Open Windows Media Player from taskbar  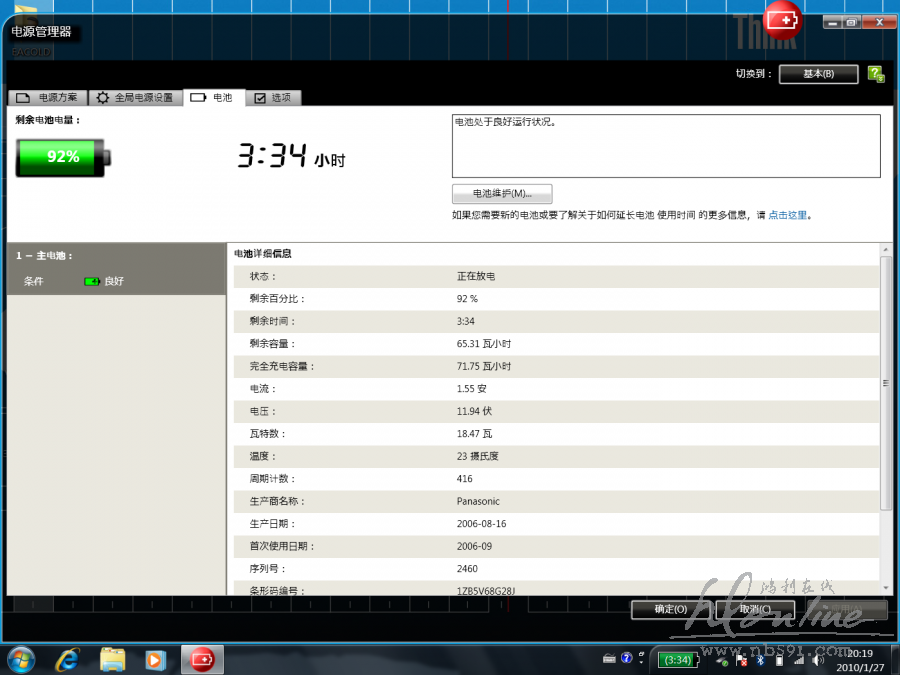[x=156, y=659]
